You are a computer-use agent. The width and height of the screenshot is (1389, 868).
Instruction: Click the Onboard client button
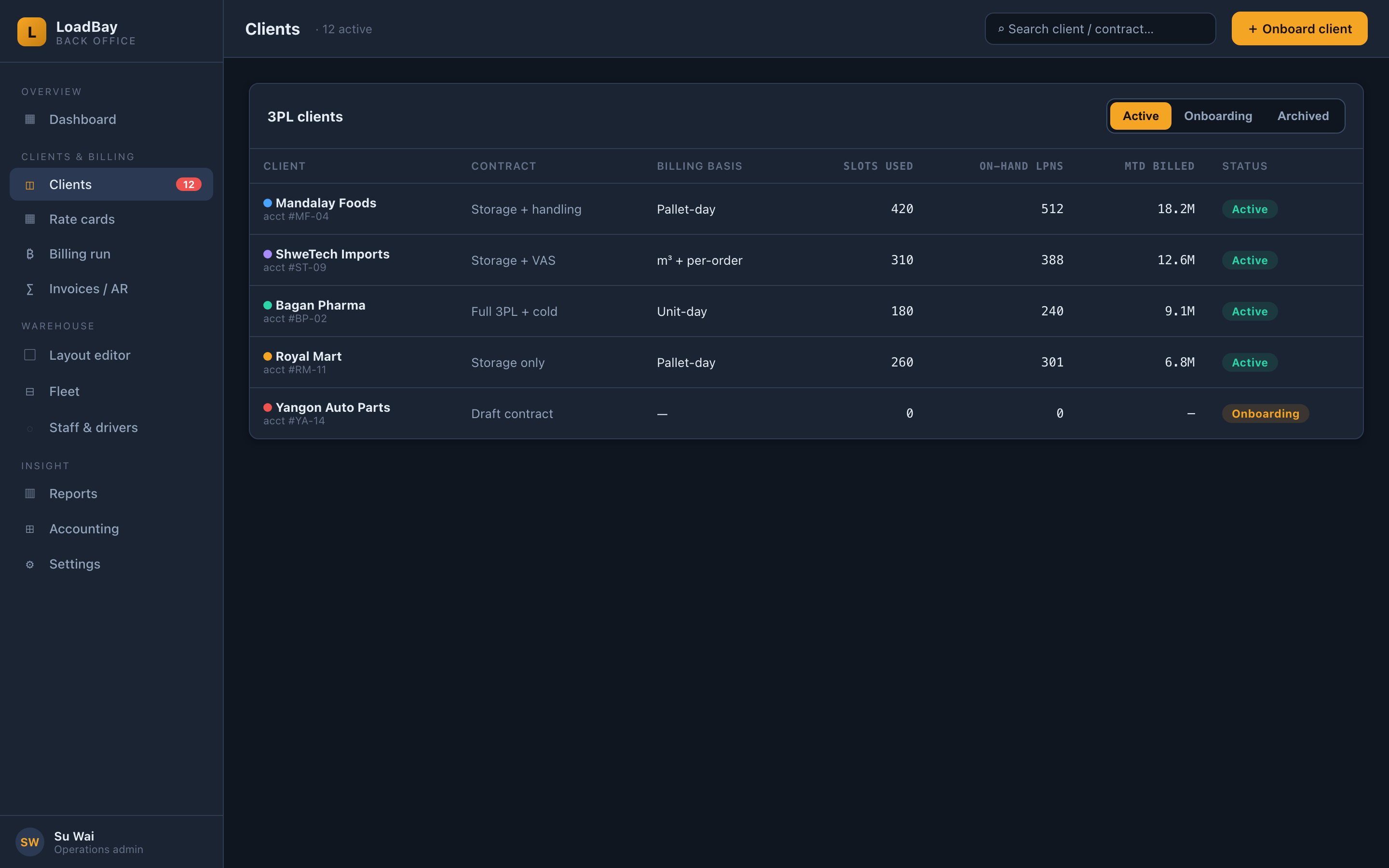pyautogui.click(x=1299, y=29)
